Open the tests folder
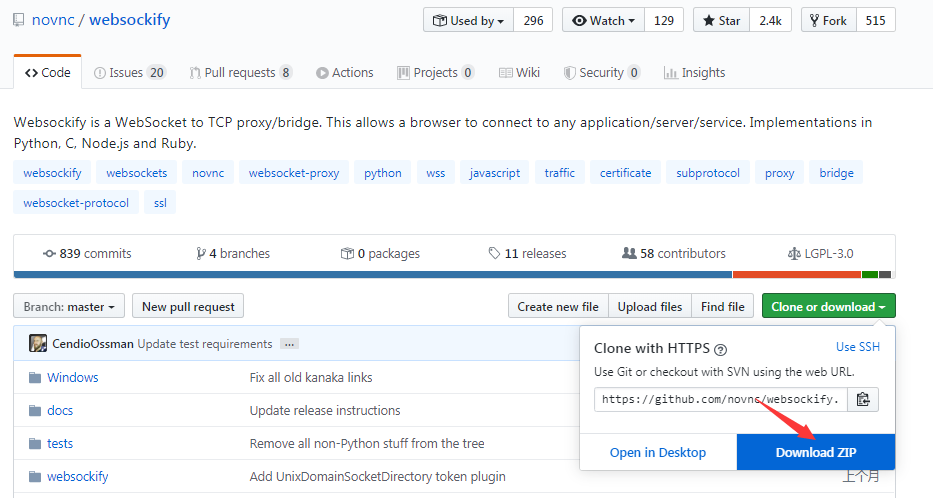This screenshot has height=498, width=933. click(x=60, y=443)
